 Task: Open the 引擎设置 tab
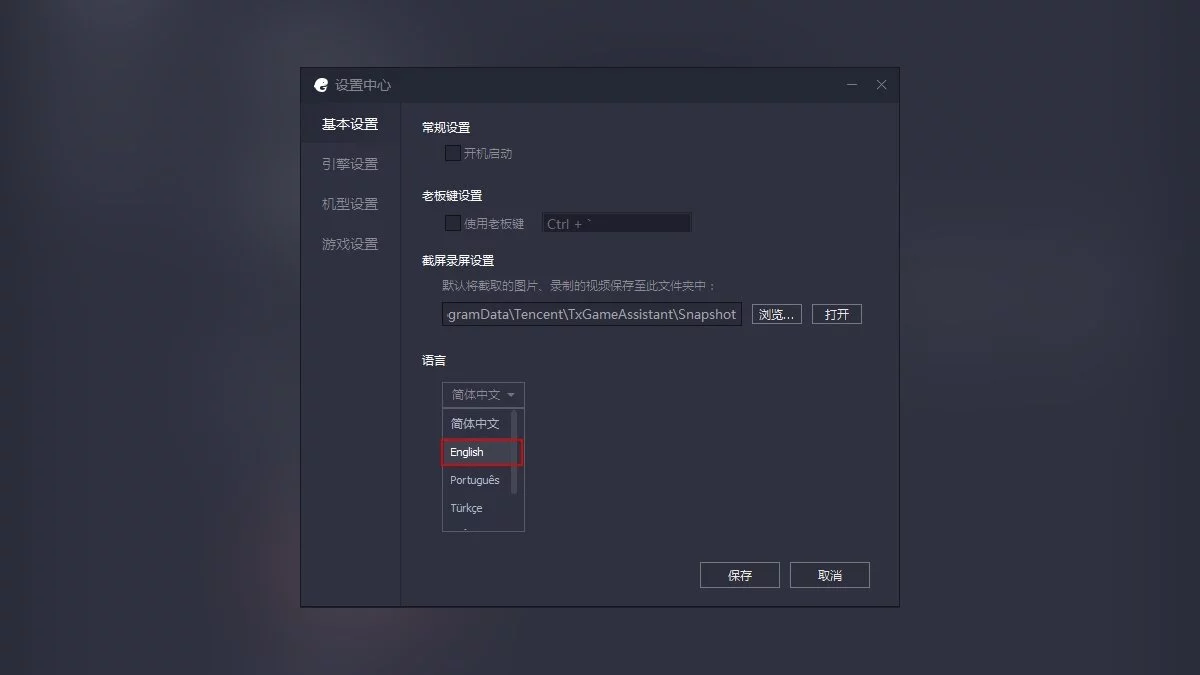(350, 164)
